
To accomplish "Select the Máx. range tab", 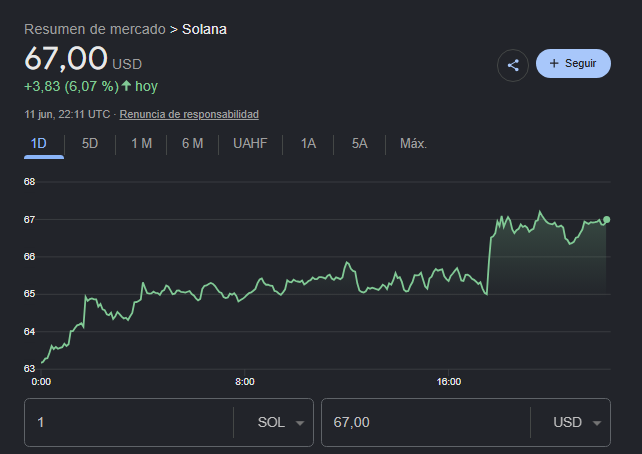I will point(413,144).
